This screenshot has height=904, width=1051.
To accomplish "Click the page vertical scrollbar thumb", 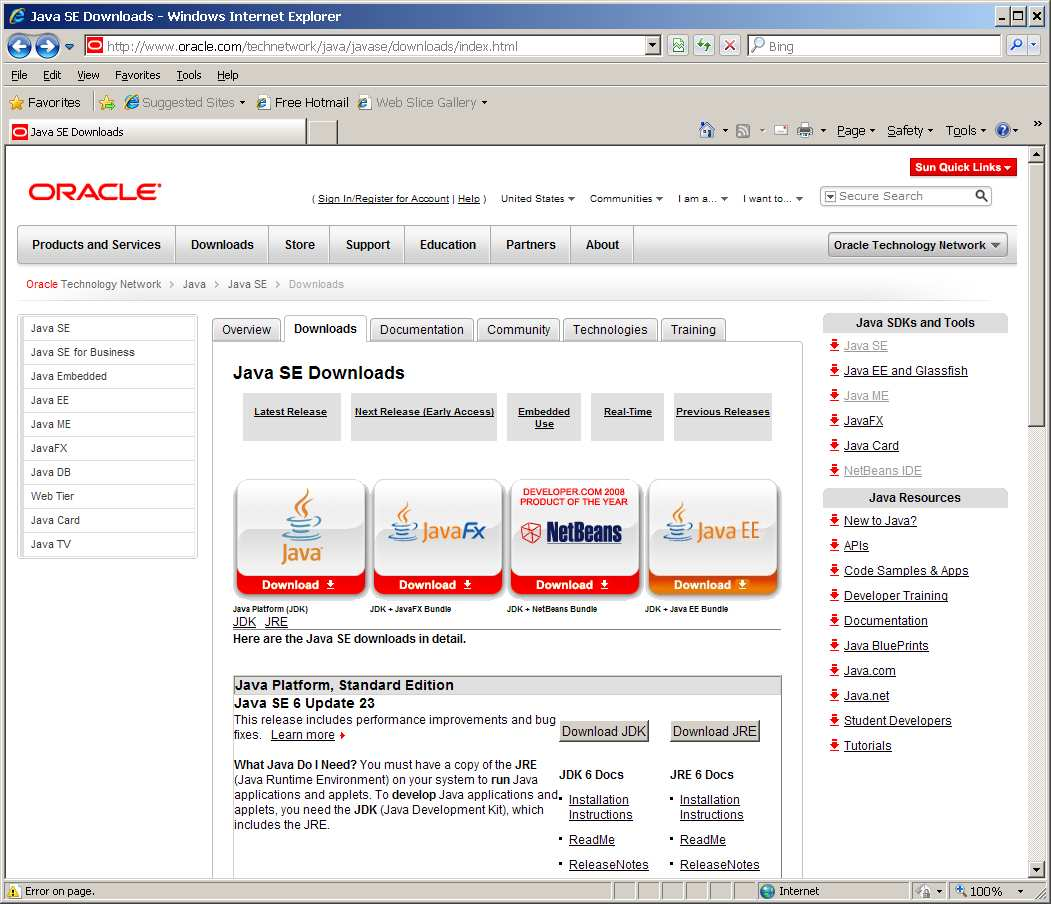I will [1036, 295].
